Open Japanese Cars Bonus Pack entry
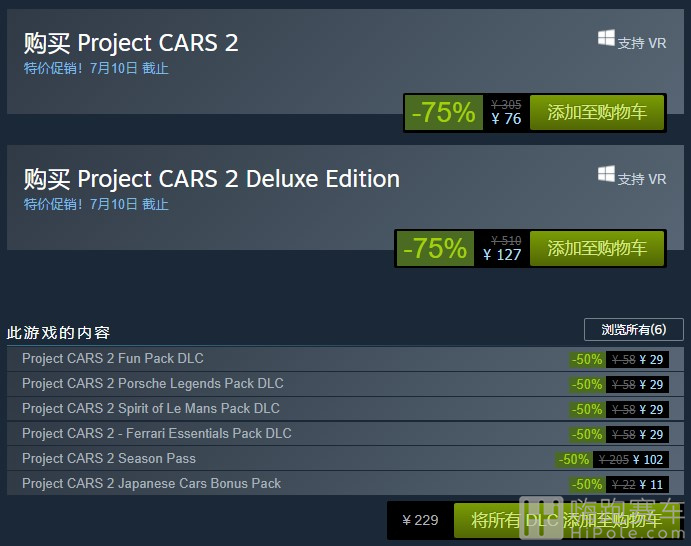691x546 pixels. click(151, 483)
